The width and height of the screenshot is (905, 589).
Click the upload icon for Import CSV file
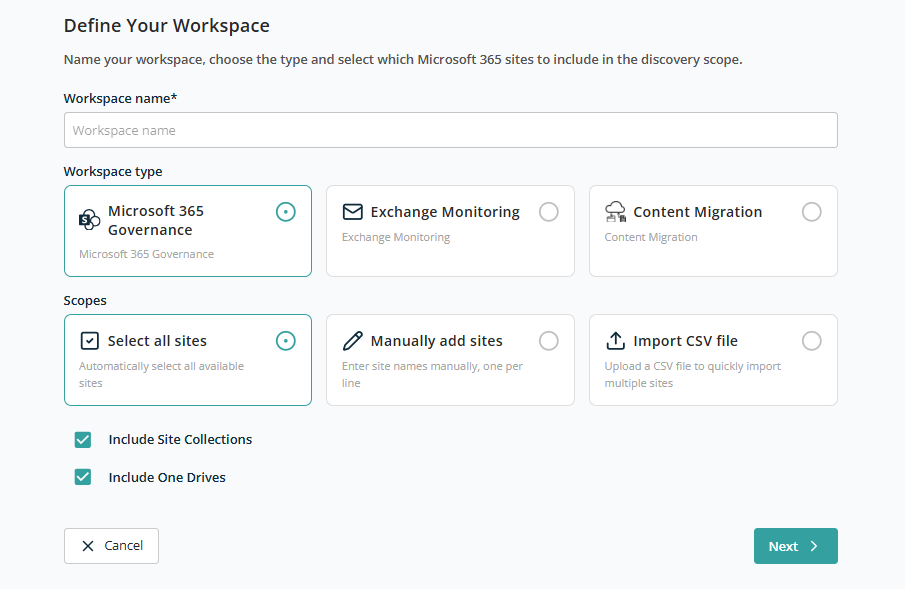click(615, 341)
